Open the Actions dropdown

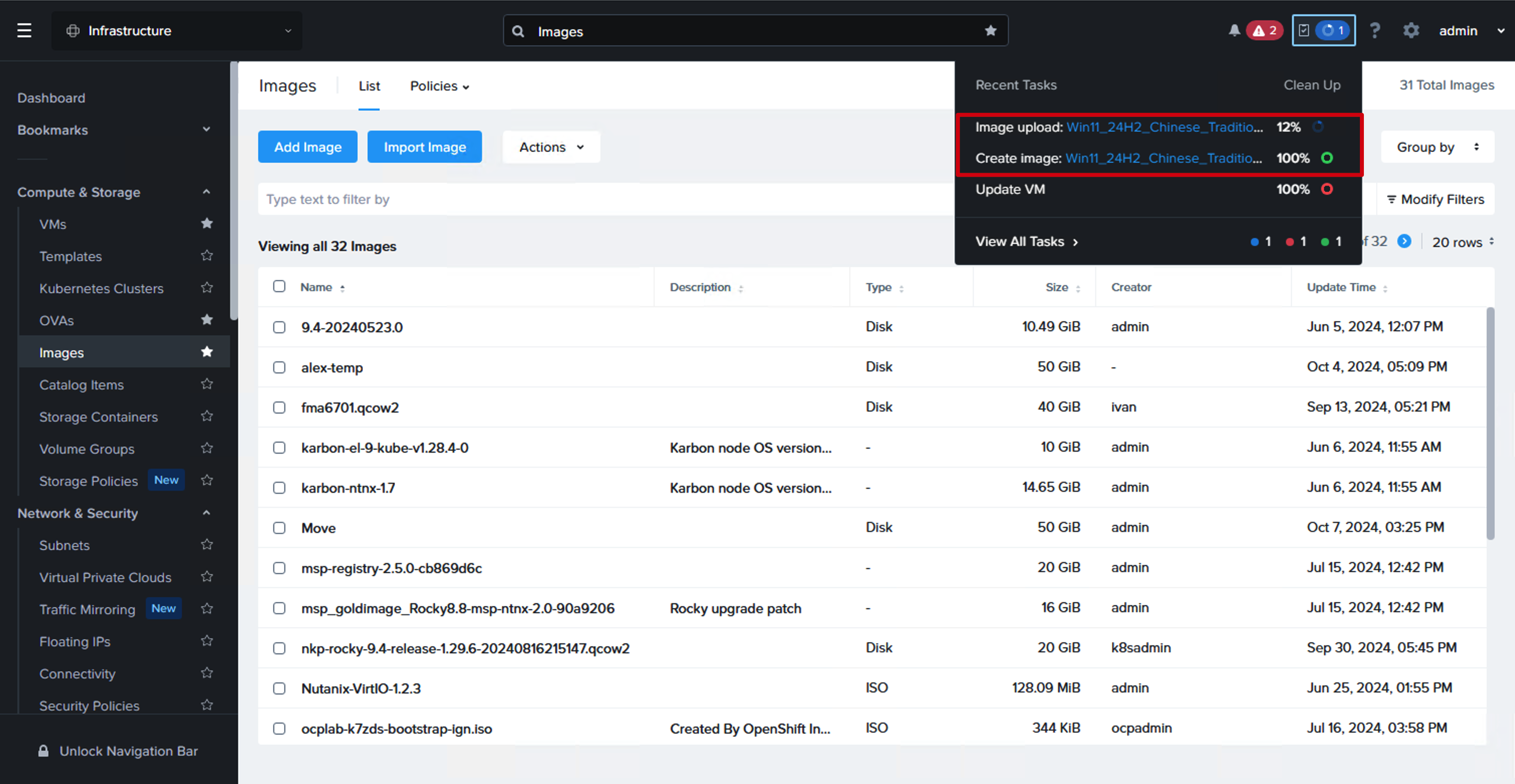click(x=551, y=147)
